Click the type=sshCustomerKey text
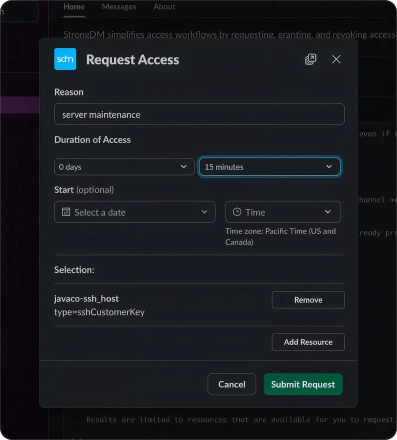397x440 pixels. pyautogui.click(x=99, y=312)
